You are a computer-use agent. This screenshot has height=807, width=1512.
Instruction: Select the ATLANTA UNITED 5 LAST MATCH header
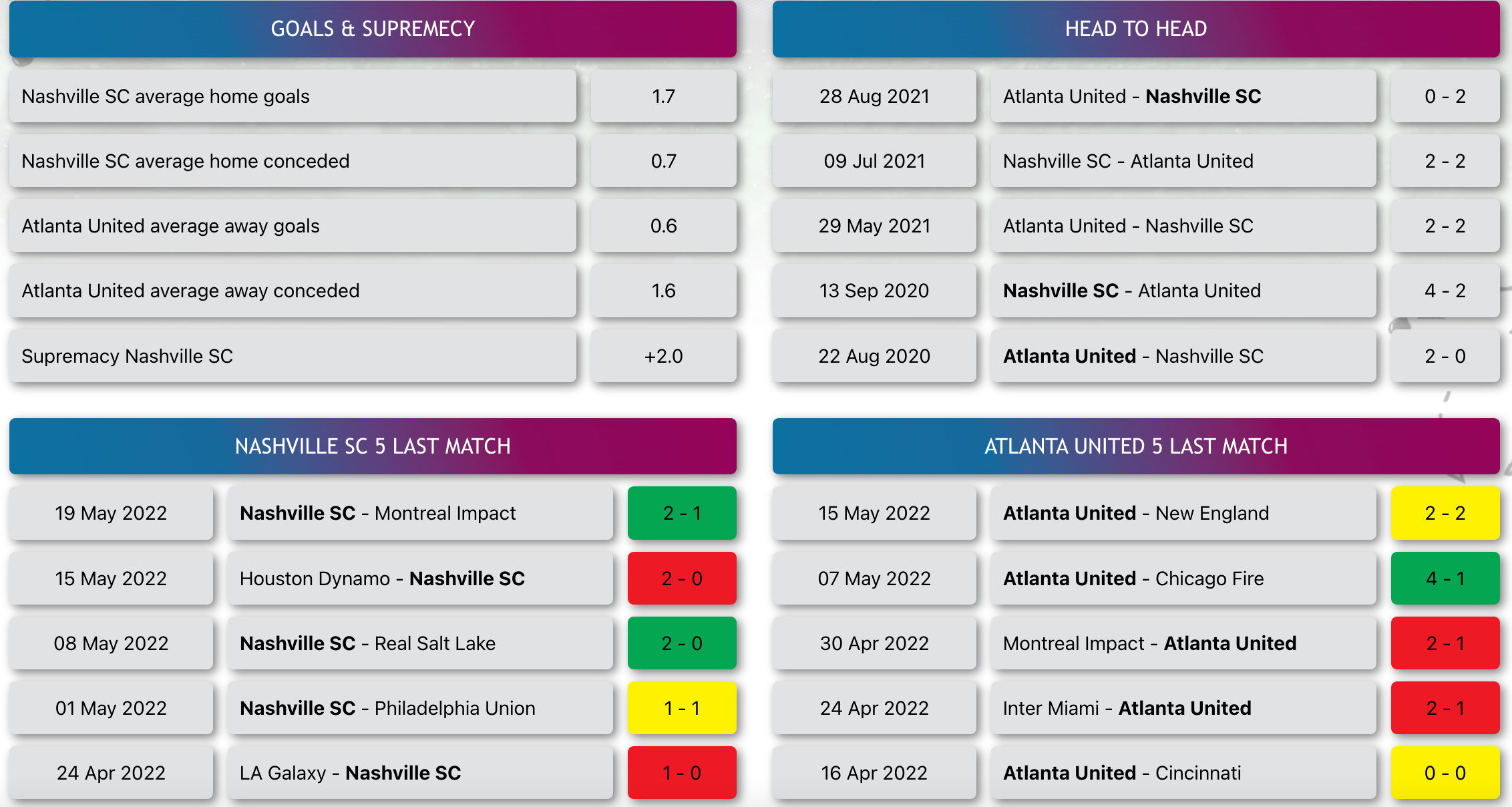click(x=1136, y=446)
